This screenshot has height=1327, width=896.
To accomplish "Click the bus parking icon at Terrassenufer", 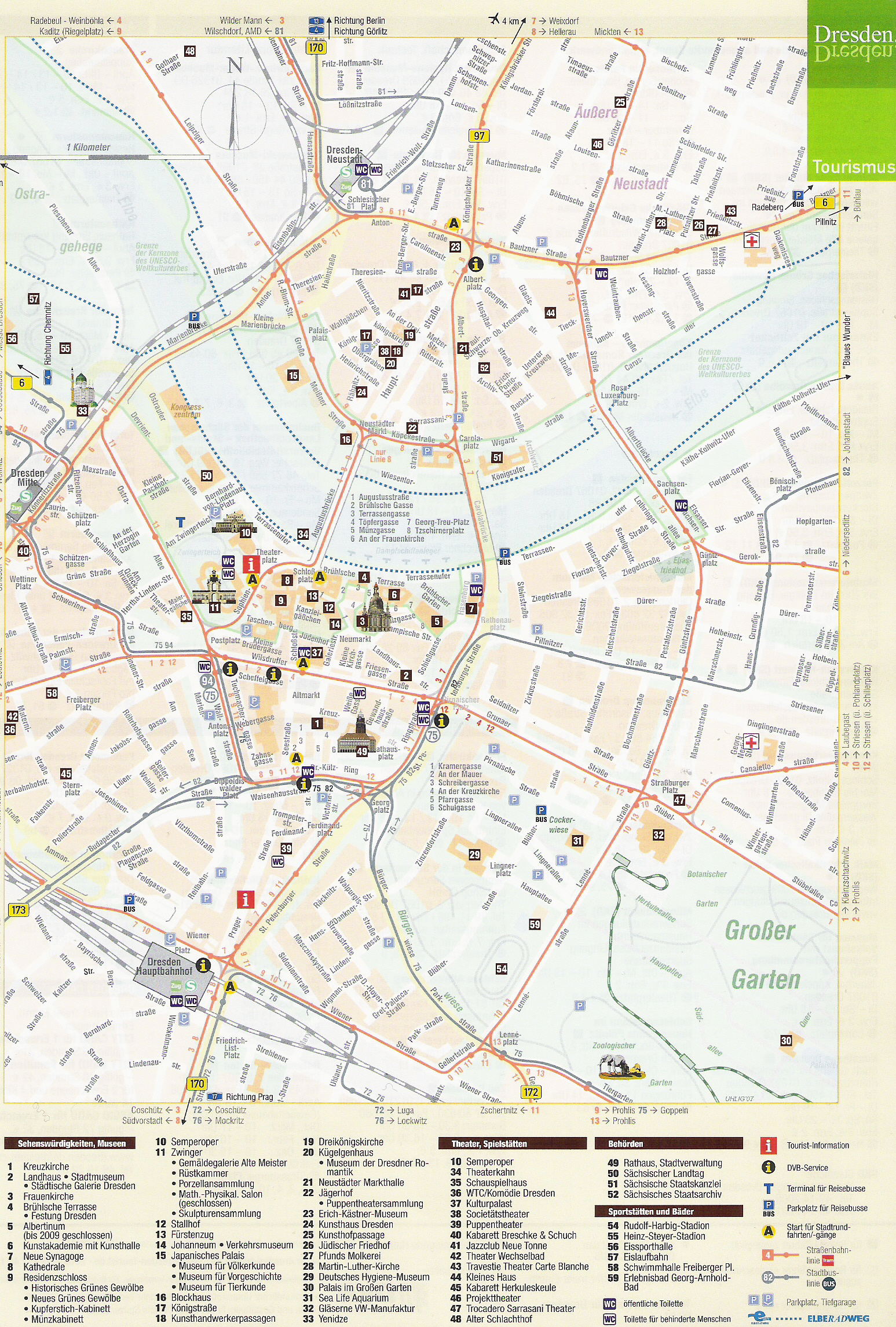I will pos(505,557).
